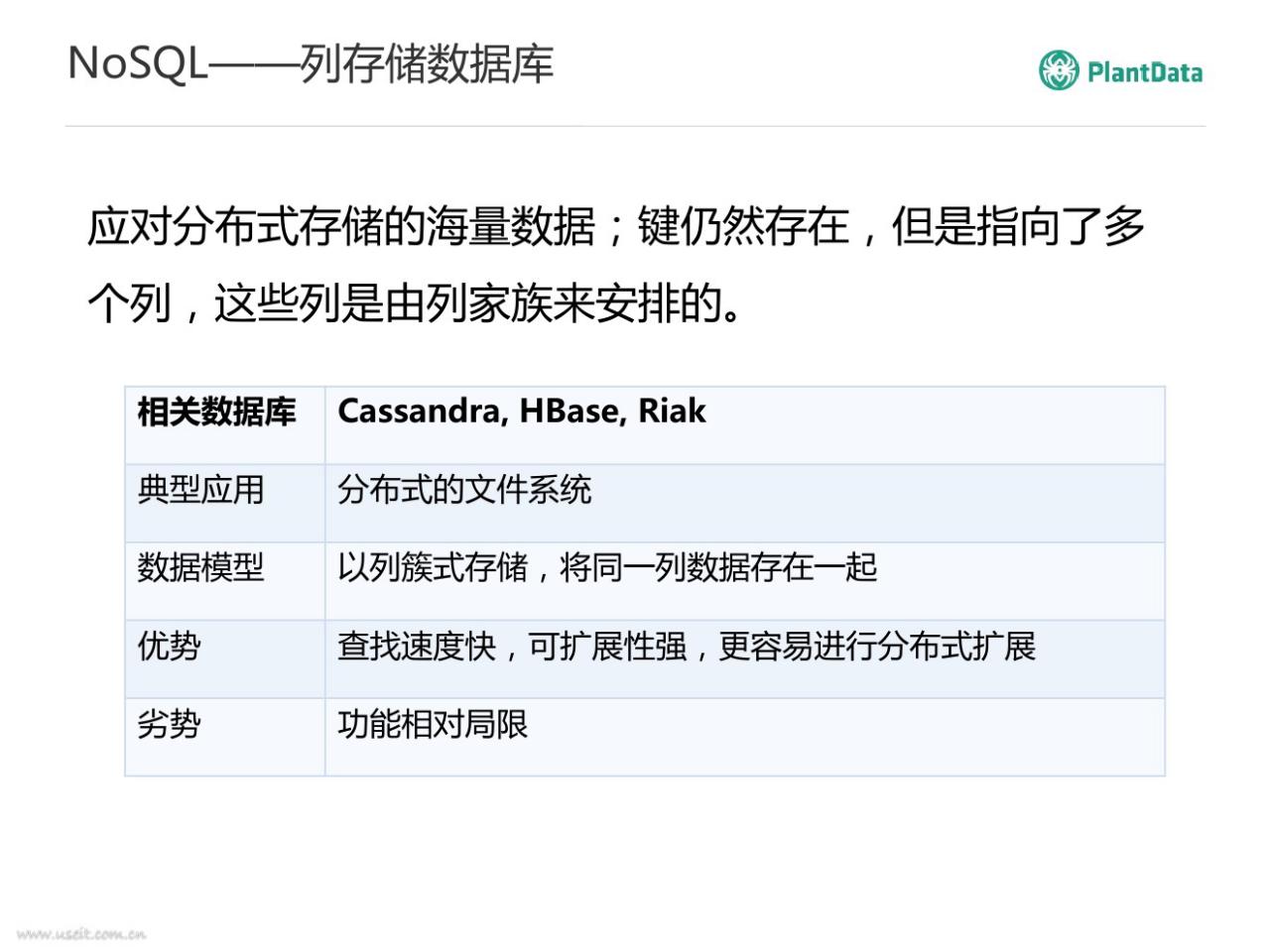Click the first line of body paragraph
Image resolution: width=1270 pixels, height=952 pixels.
coord(615,227)
